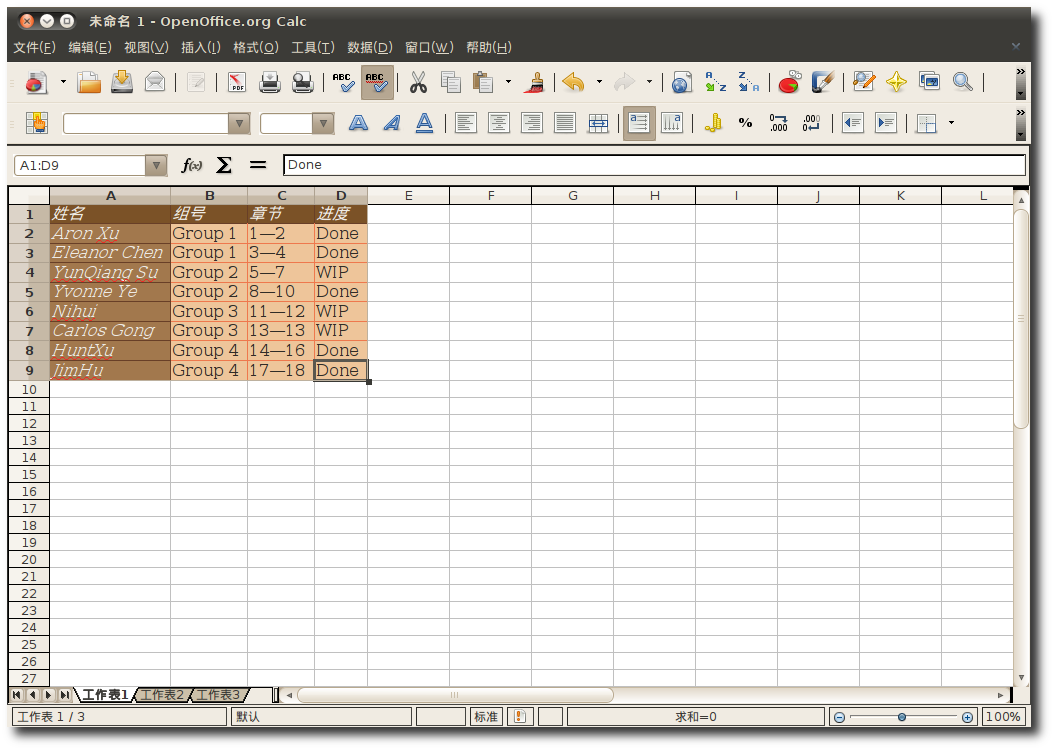Image resolution: width=1054 pixels, height=750 pixels.
Task: Click the zoom slider handle
Action: point(902,717)
